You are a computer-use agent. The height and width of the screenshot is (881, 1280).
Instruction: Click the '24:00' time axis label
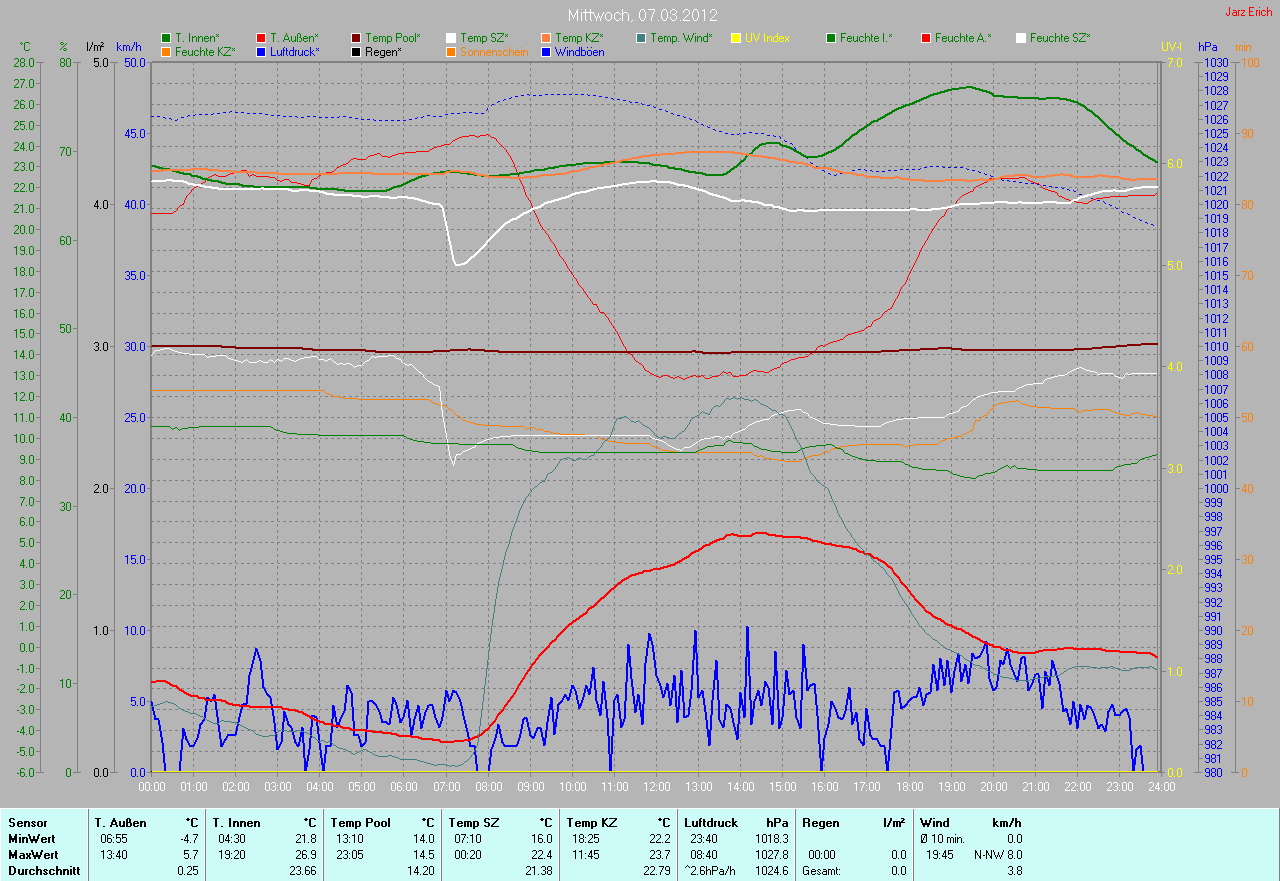pyautogui.click(x=1162, y=786)
